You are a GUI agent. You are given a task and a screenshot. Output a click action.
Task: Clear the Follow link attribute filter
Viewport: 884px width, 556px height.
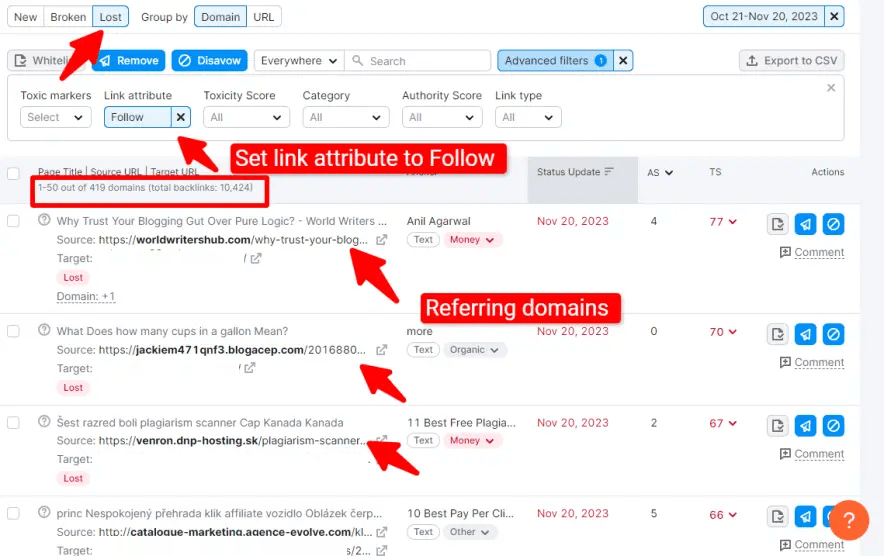pos(180,117)
